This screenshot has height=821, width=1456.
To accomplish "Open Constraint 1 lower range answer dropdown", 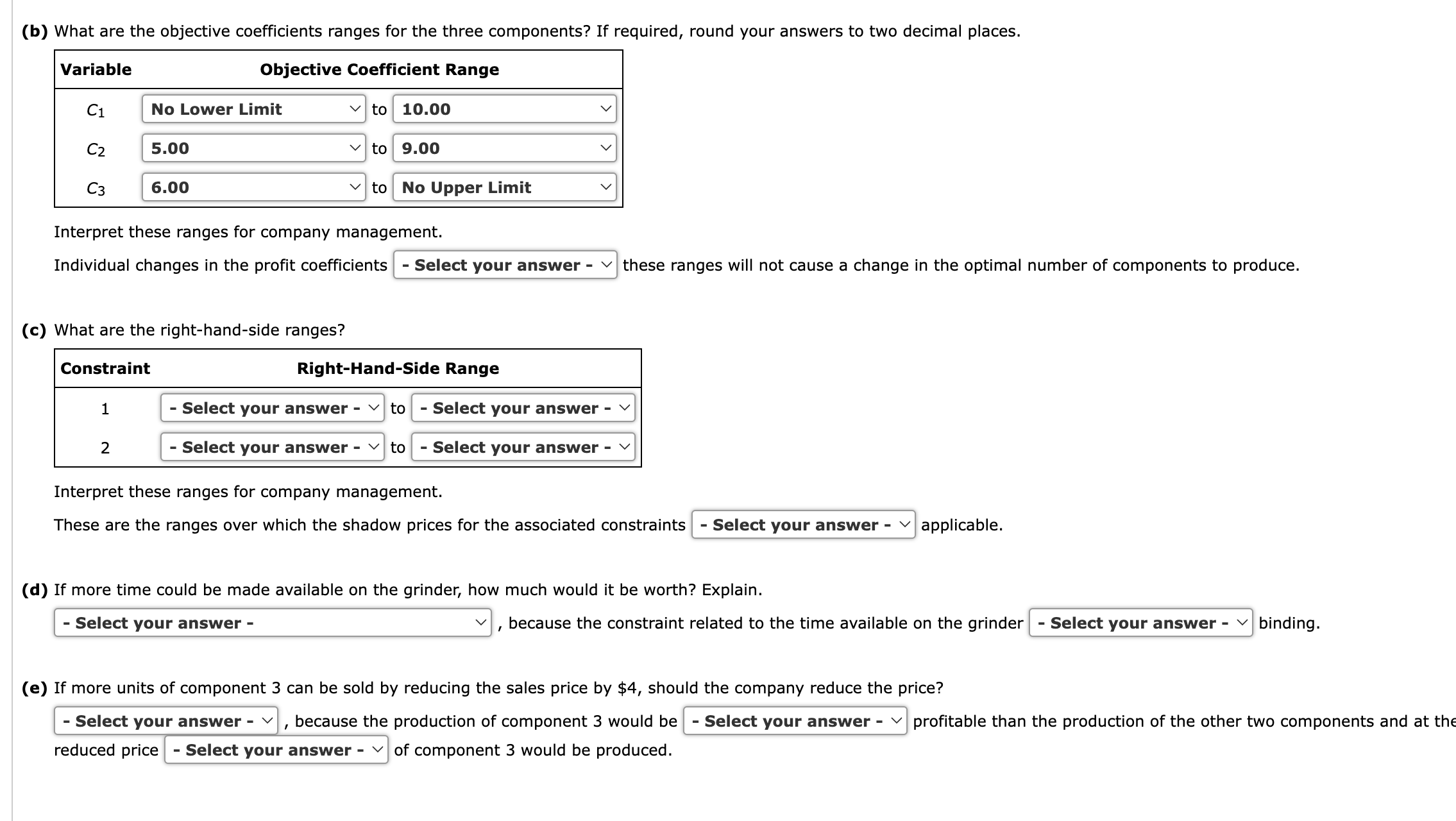I will (x=273, y=408).
